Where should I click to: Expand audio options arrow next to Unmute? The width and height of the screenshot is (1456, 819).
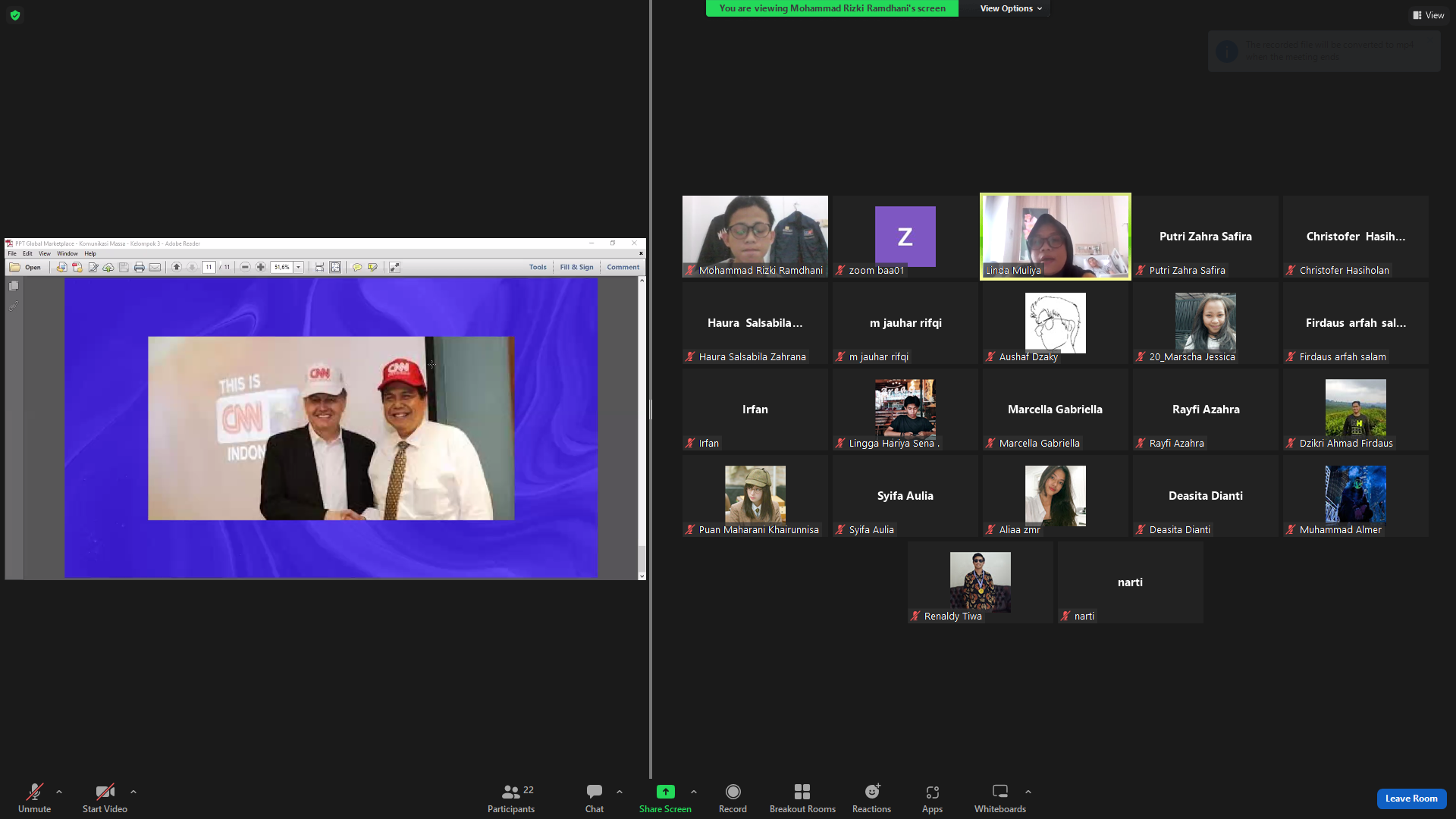point(59,792)
